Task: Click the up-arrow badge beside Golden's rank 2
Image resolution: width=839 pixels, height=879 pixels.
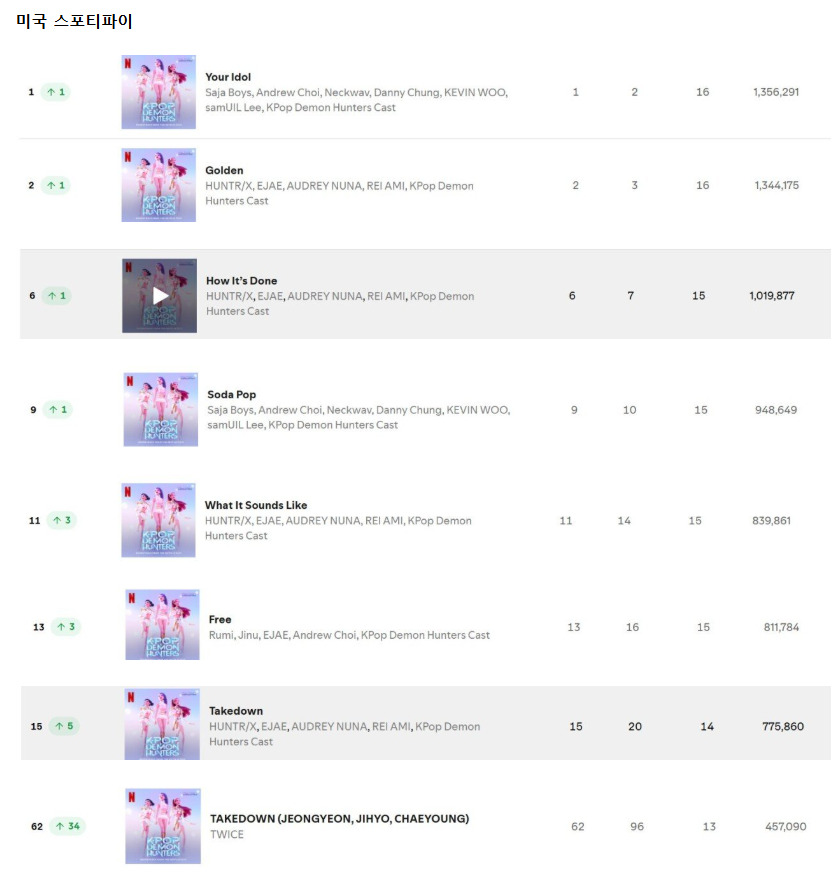Action: tap(56, 185)
